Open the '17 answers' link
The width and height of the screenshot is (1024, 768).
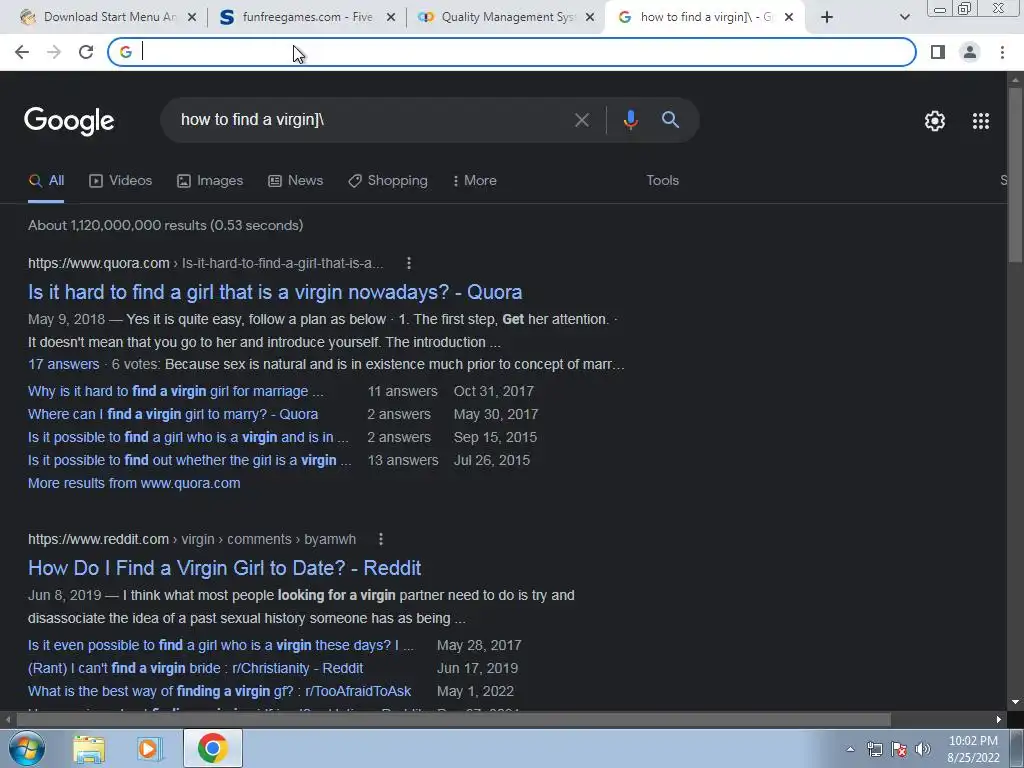click(63, 364)
